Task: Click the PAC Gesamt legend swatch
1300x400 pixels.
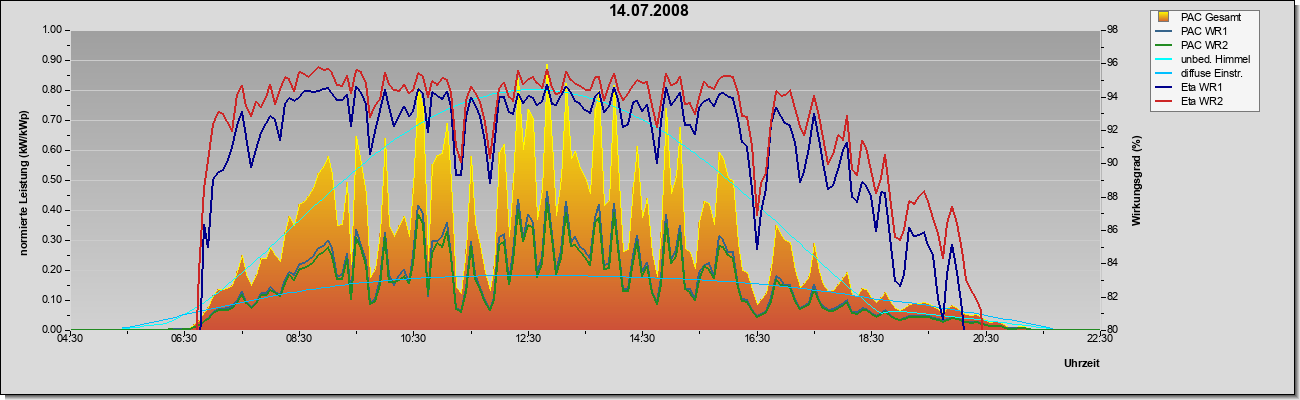Action: pos(1164,17)
